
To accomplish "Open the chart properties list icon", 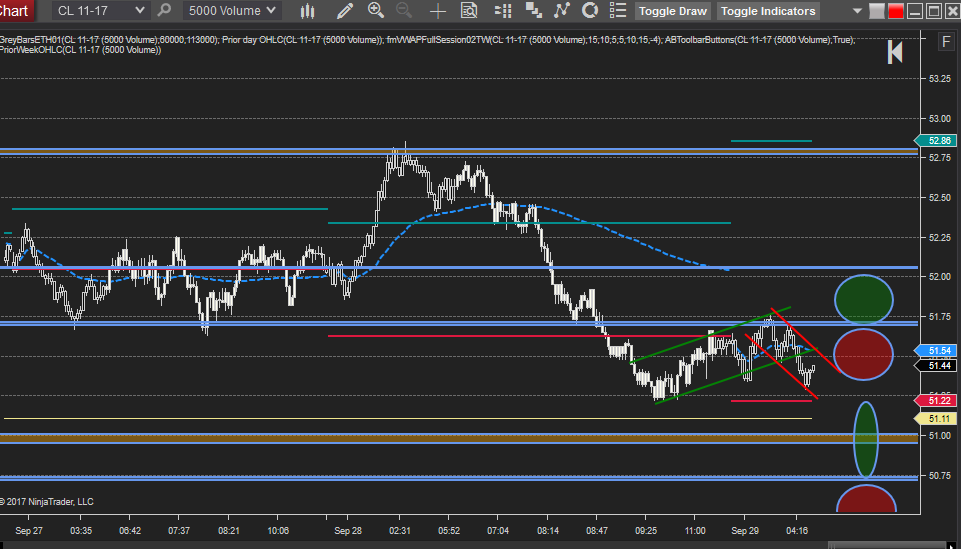I will pyautogui.click(x=618, y=10).
